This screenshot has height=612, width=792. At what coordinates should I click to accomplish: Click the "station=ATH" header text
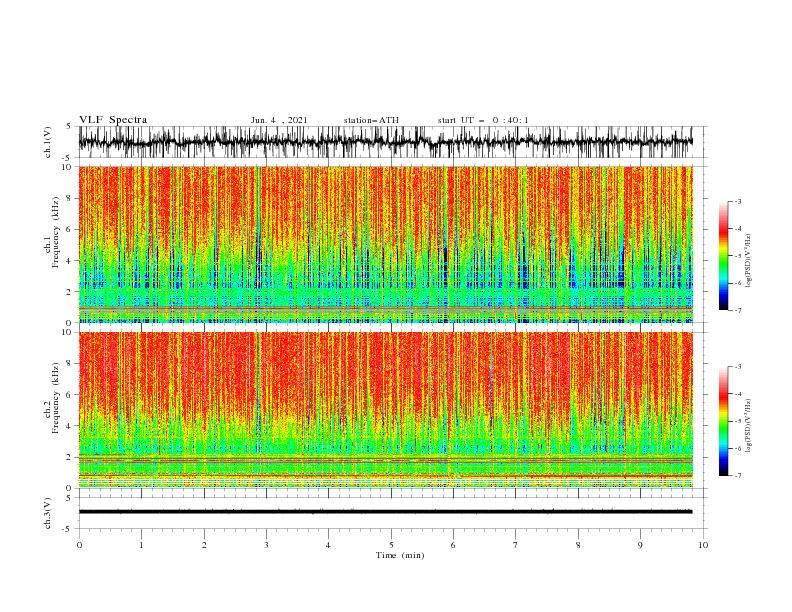371,120
